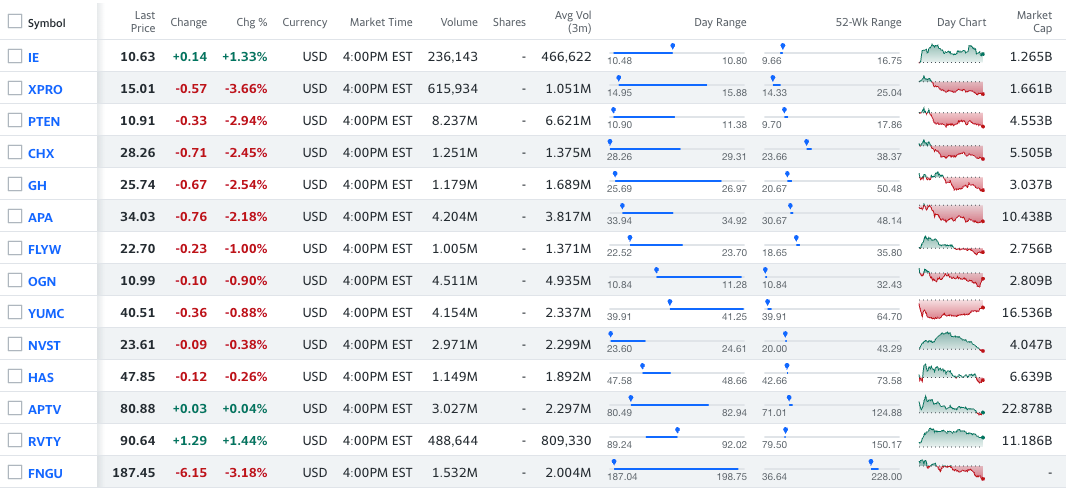This screenshot has width=1066, height=503.
Task: Open the IE ticker link
Action: click(x=33, y=57)
